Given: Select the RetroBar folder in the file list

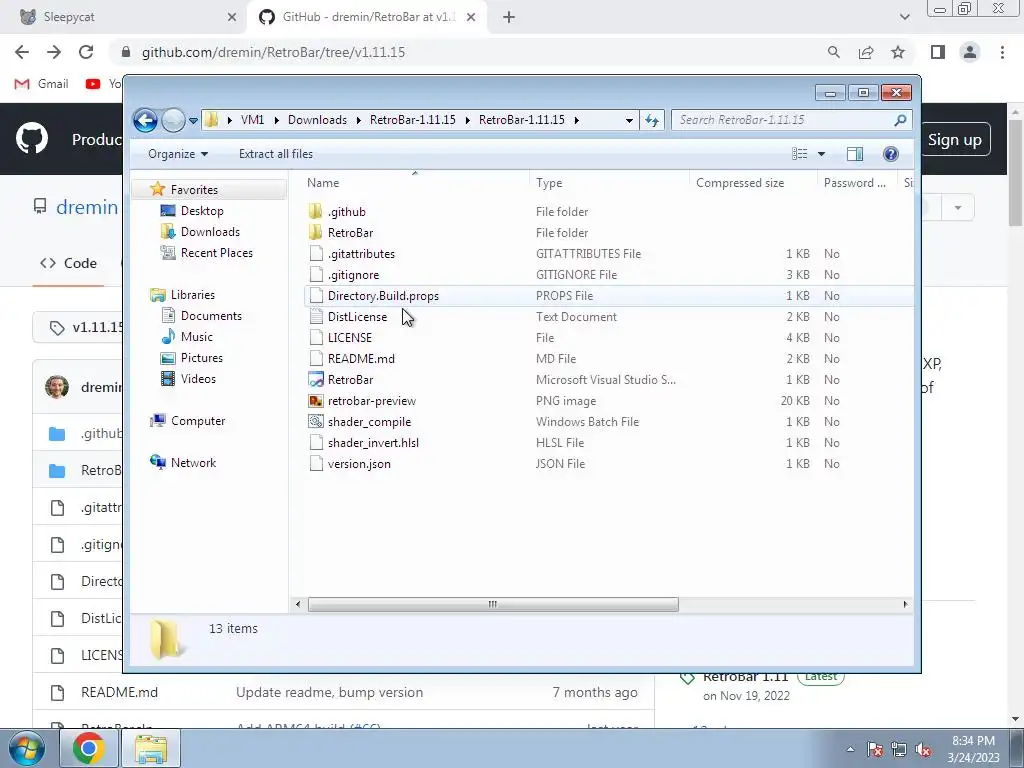Looking at the screenshot, I should click(x=351, y=232).
